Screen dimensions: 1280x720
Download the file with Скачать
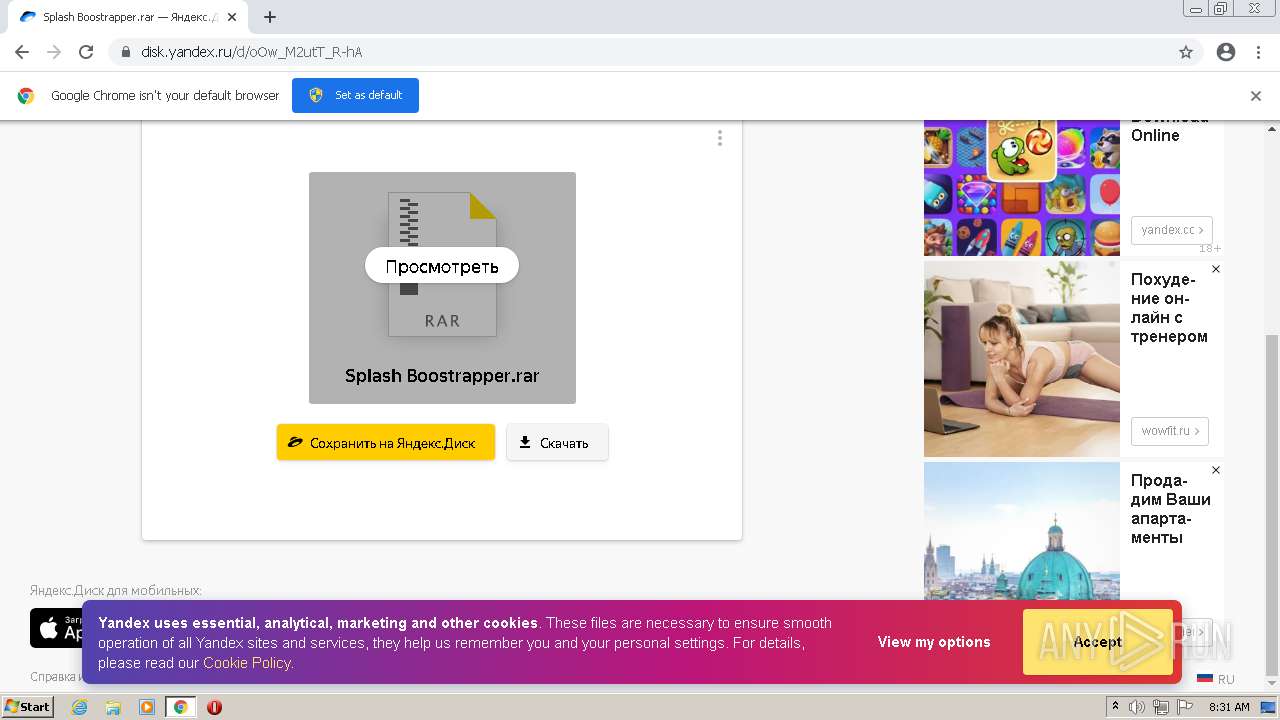click(x=557, y=442)
